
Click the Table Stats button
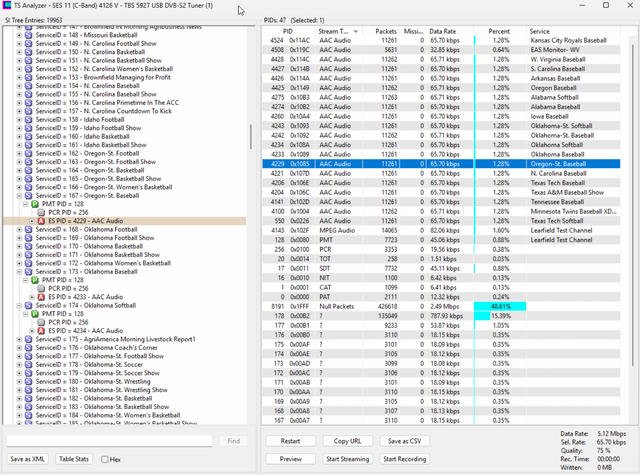[74, 459]
